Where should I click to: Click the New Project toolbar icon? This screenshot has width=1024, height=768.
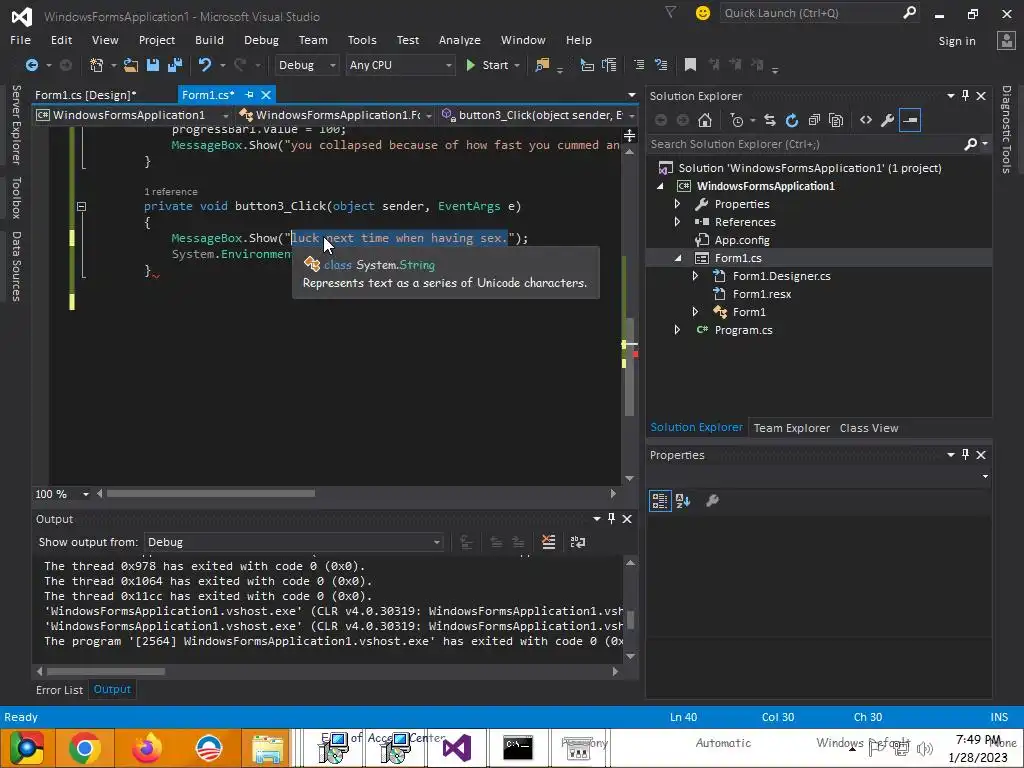click(x=97, y=65)
